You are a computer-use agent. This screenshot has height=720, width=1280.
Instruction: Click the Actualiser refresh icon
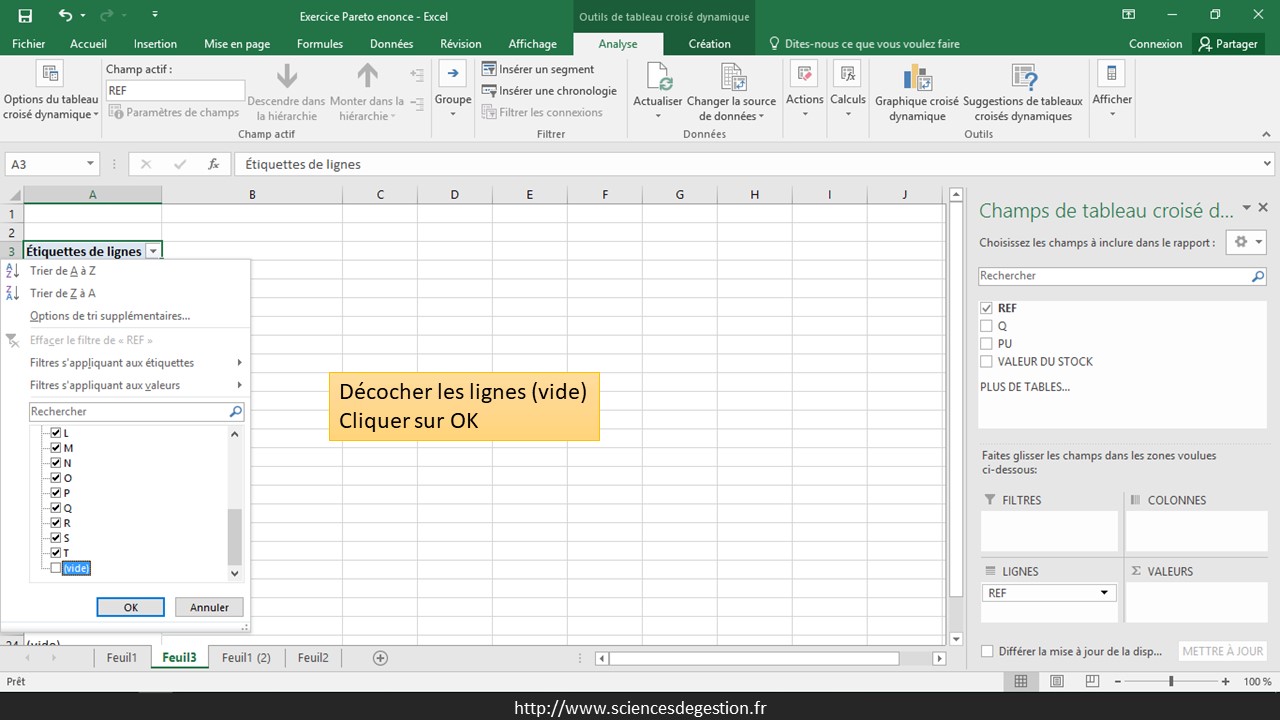click(657, 78)
